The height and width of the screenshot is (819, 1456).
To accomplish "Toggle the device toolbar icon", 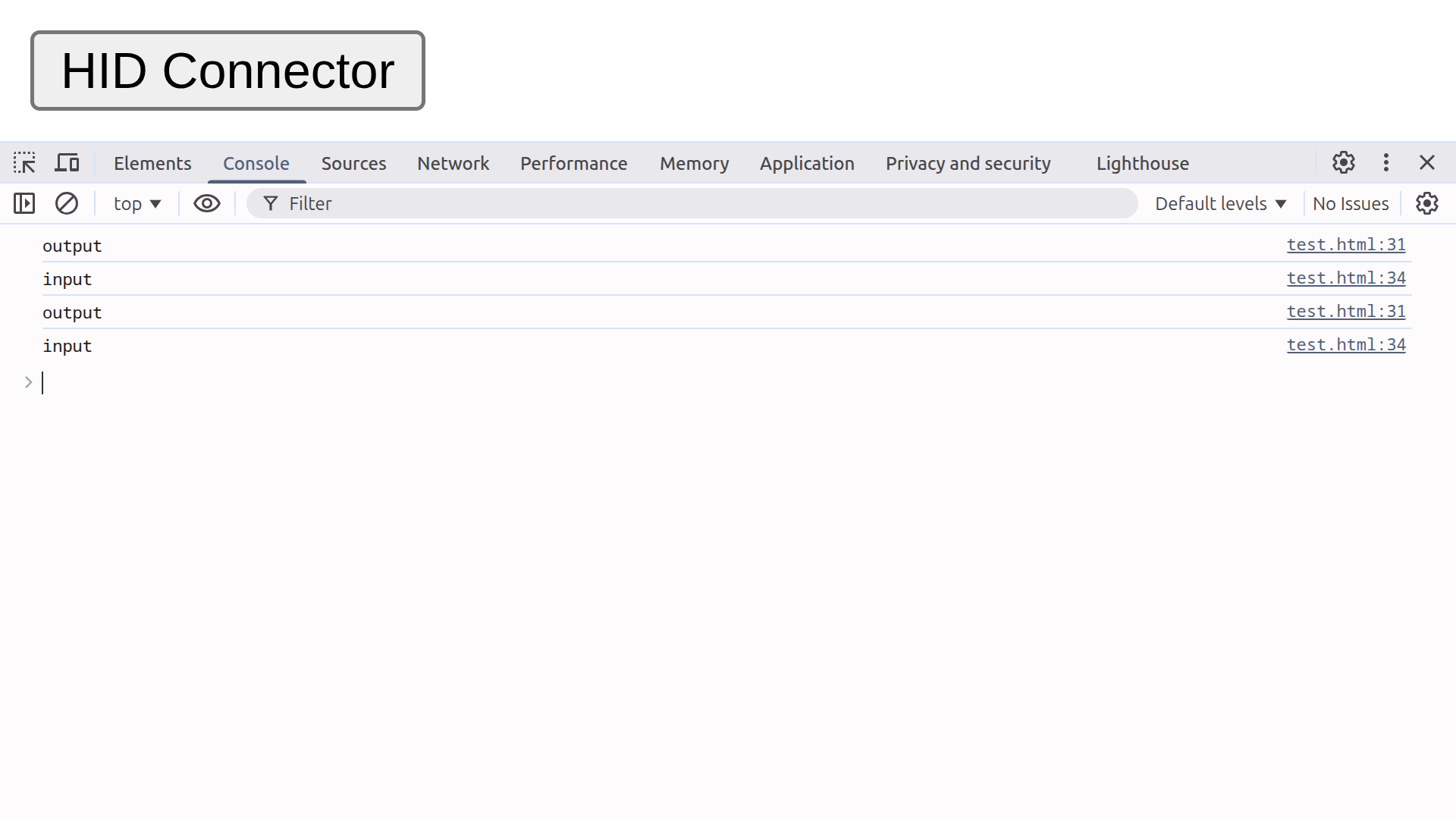I will 67,163.
